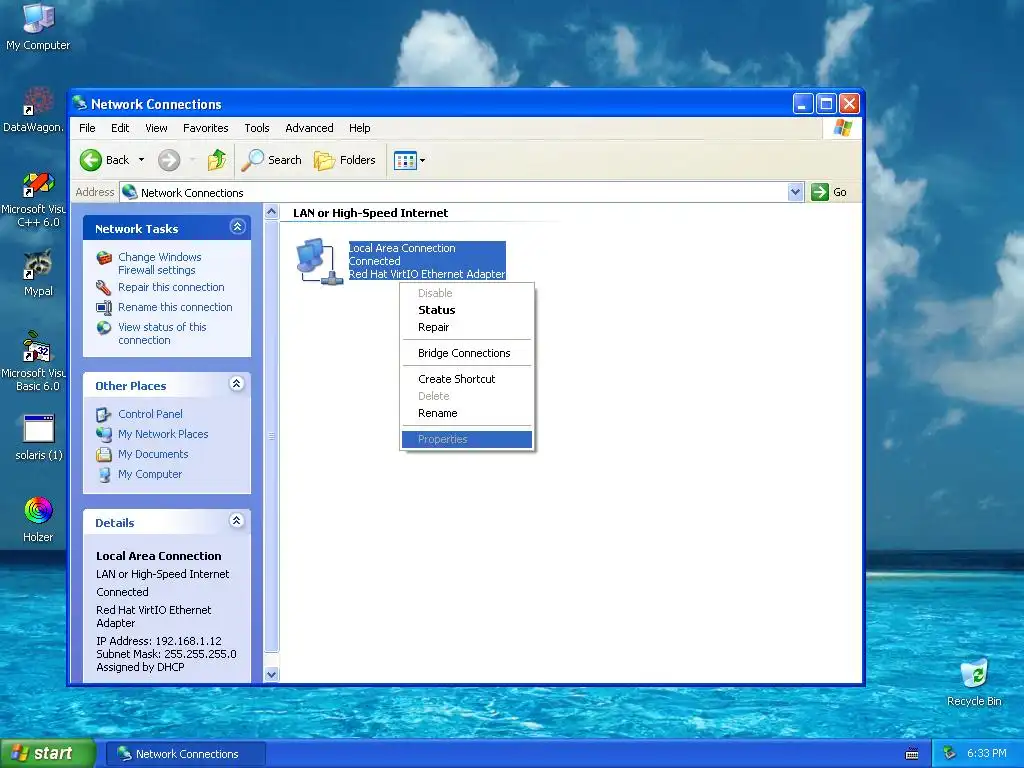Select Bridge Connections in context menu
The height and width of the screenshot is (768, 1024).
(x=467, y=353)
